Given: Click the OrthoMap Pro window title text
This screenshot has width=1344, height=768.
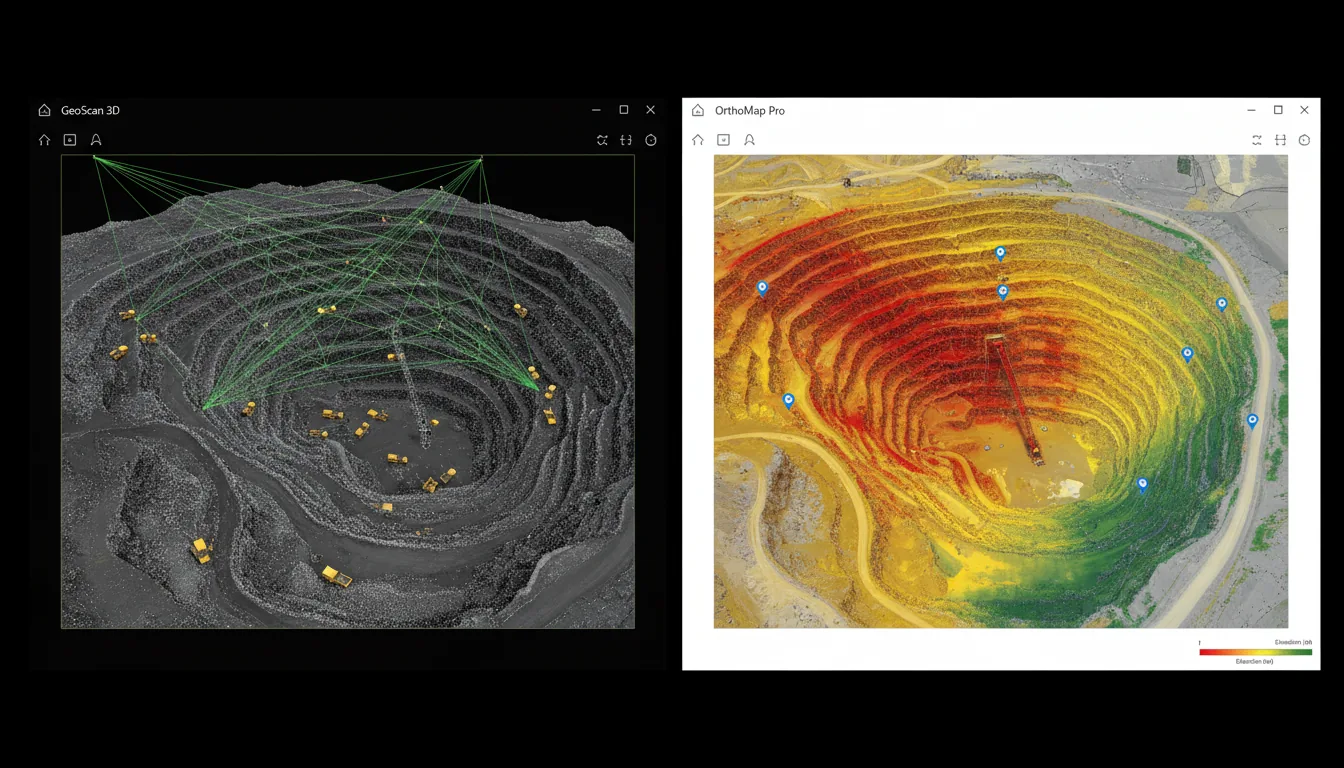Looking at the screenshot, I should tap(753, 110).
